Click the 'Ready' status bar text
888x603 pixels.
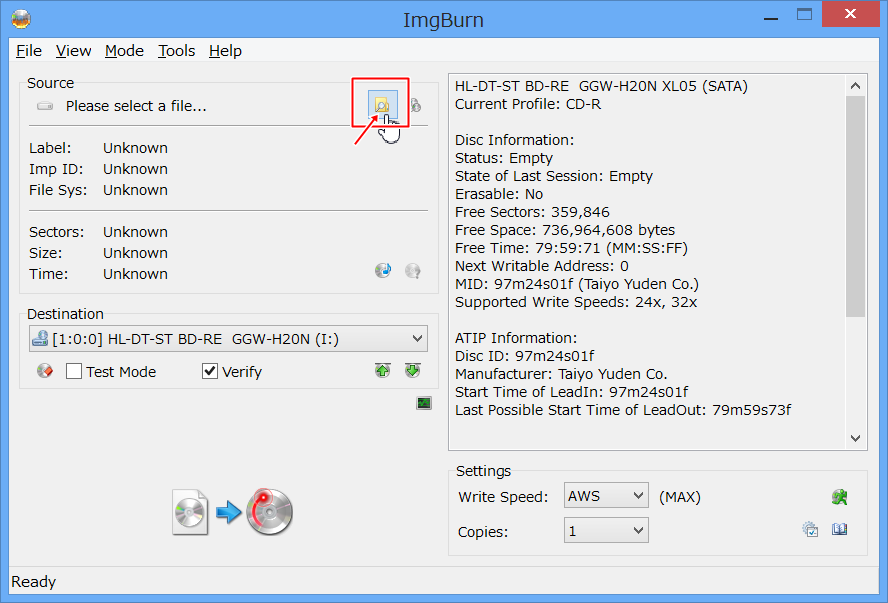click(33, 581)
